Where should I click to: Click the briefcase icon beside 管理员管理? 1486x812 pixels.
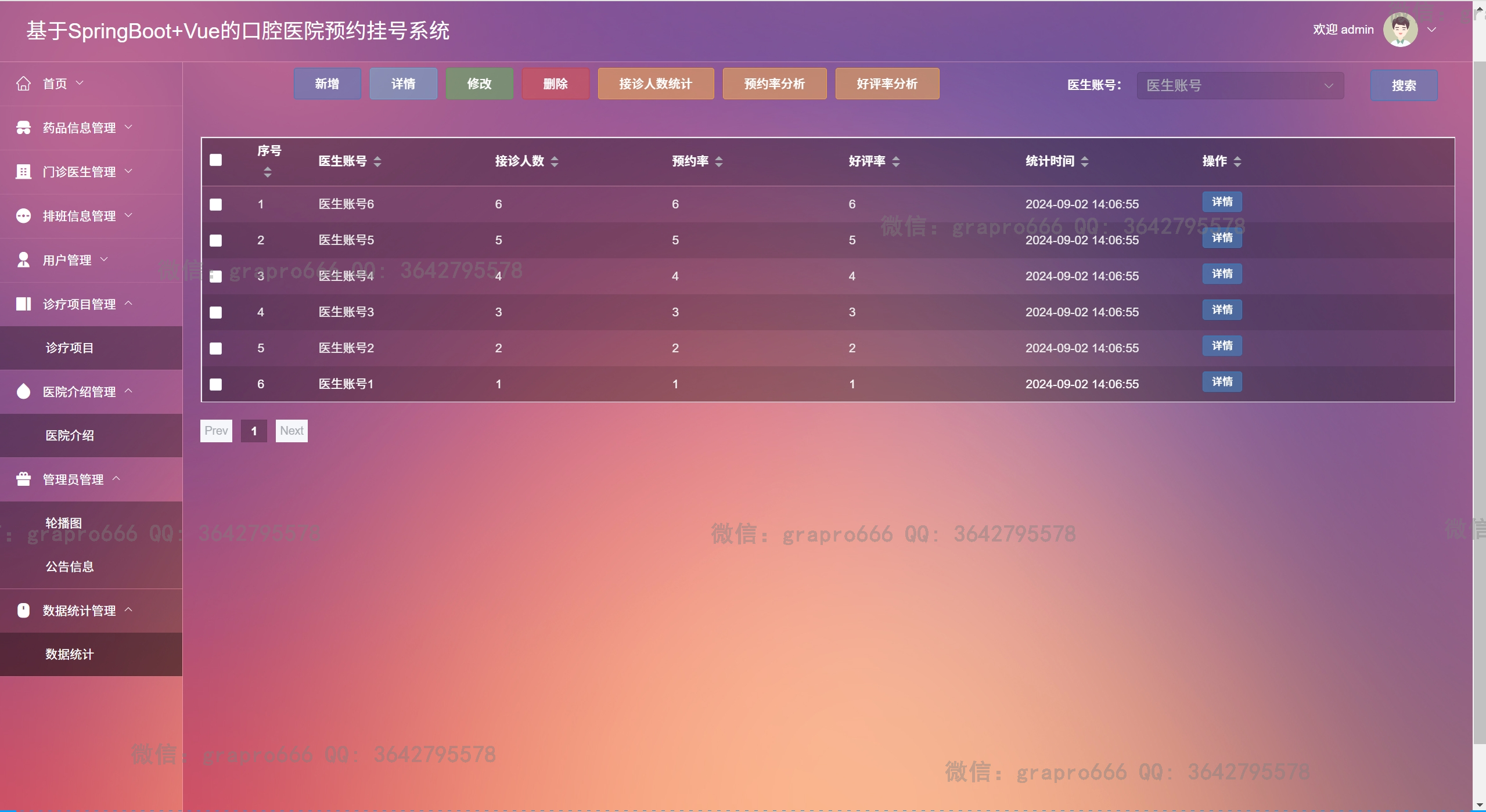[23, 479]
